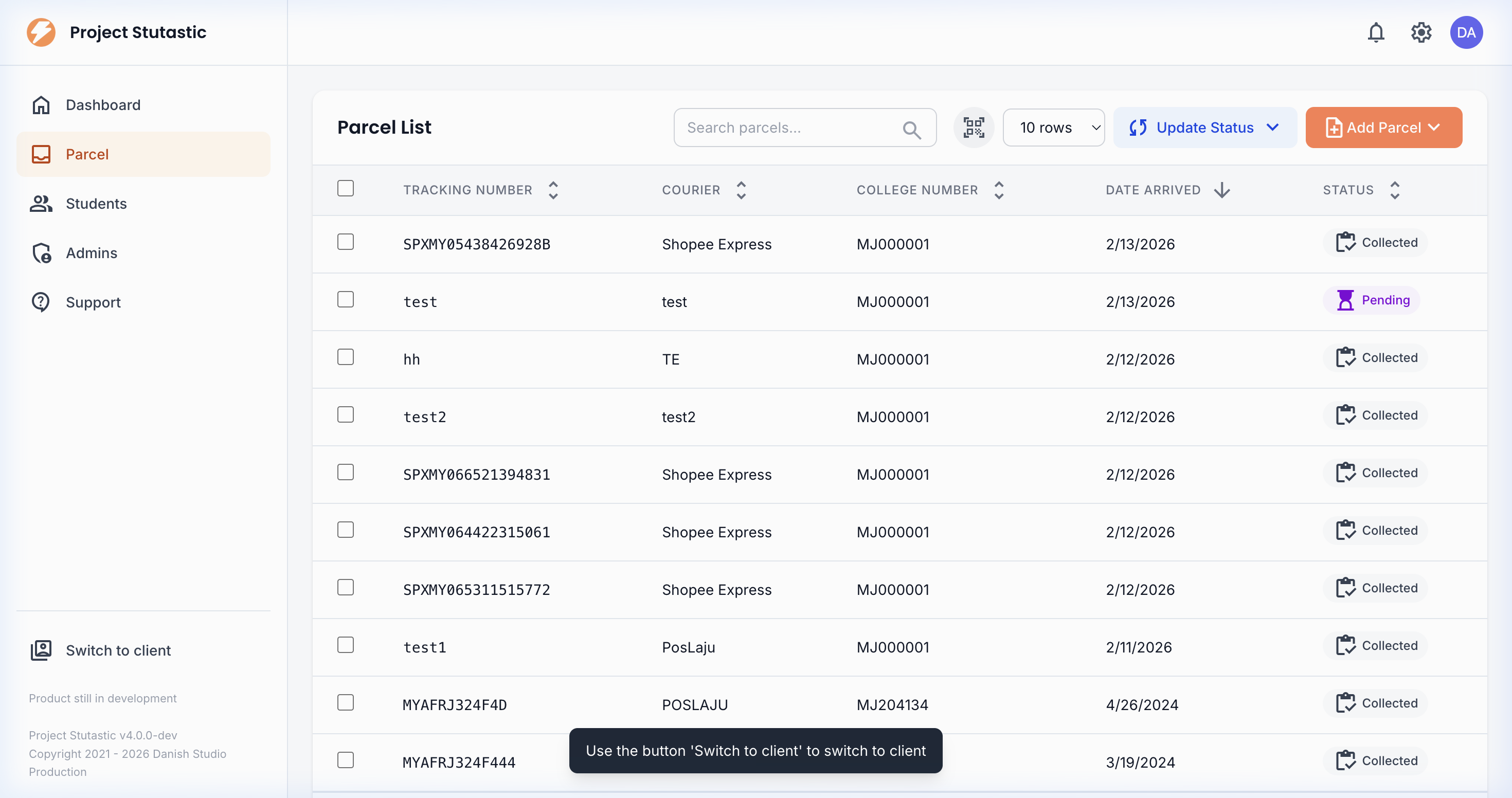The width and height of the screenshot is (1512, 798).
Task: Open settings gear icon
Action: click(1420, 32)
